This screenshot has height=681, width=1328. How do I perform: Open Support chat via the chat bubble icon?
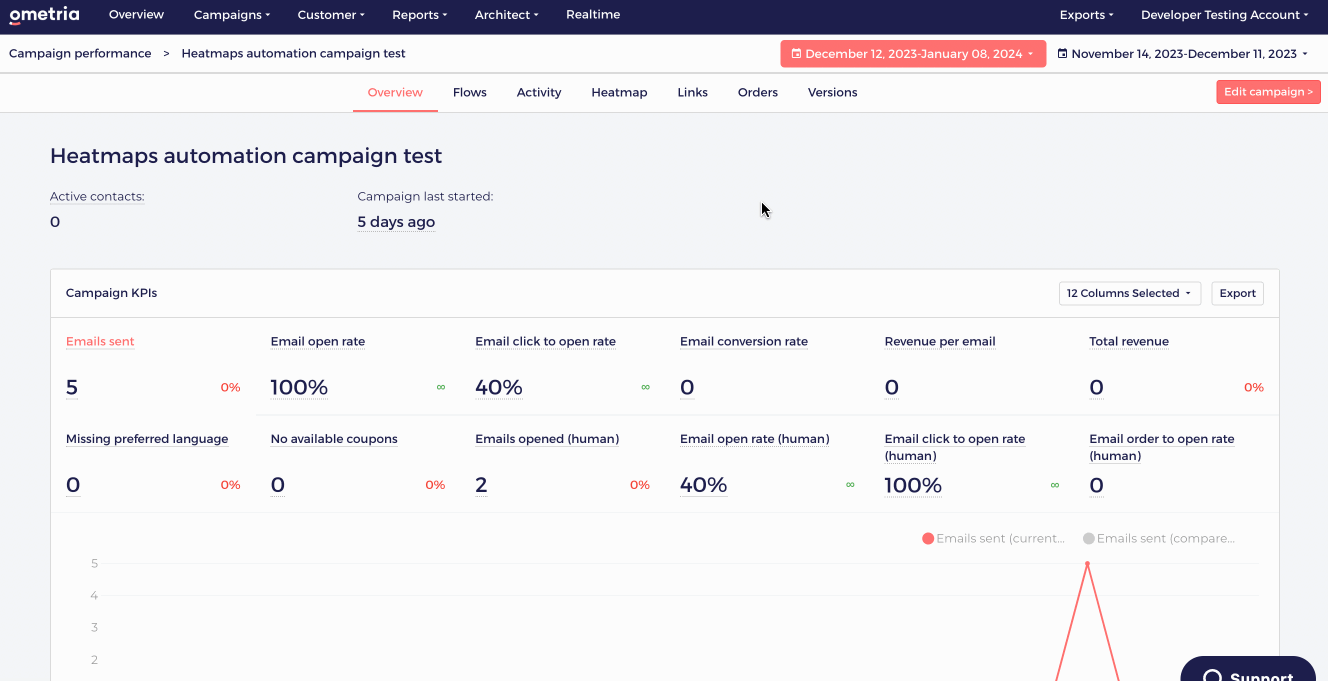[1213, 675]
